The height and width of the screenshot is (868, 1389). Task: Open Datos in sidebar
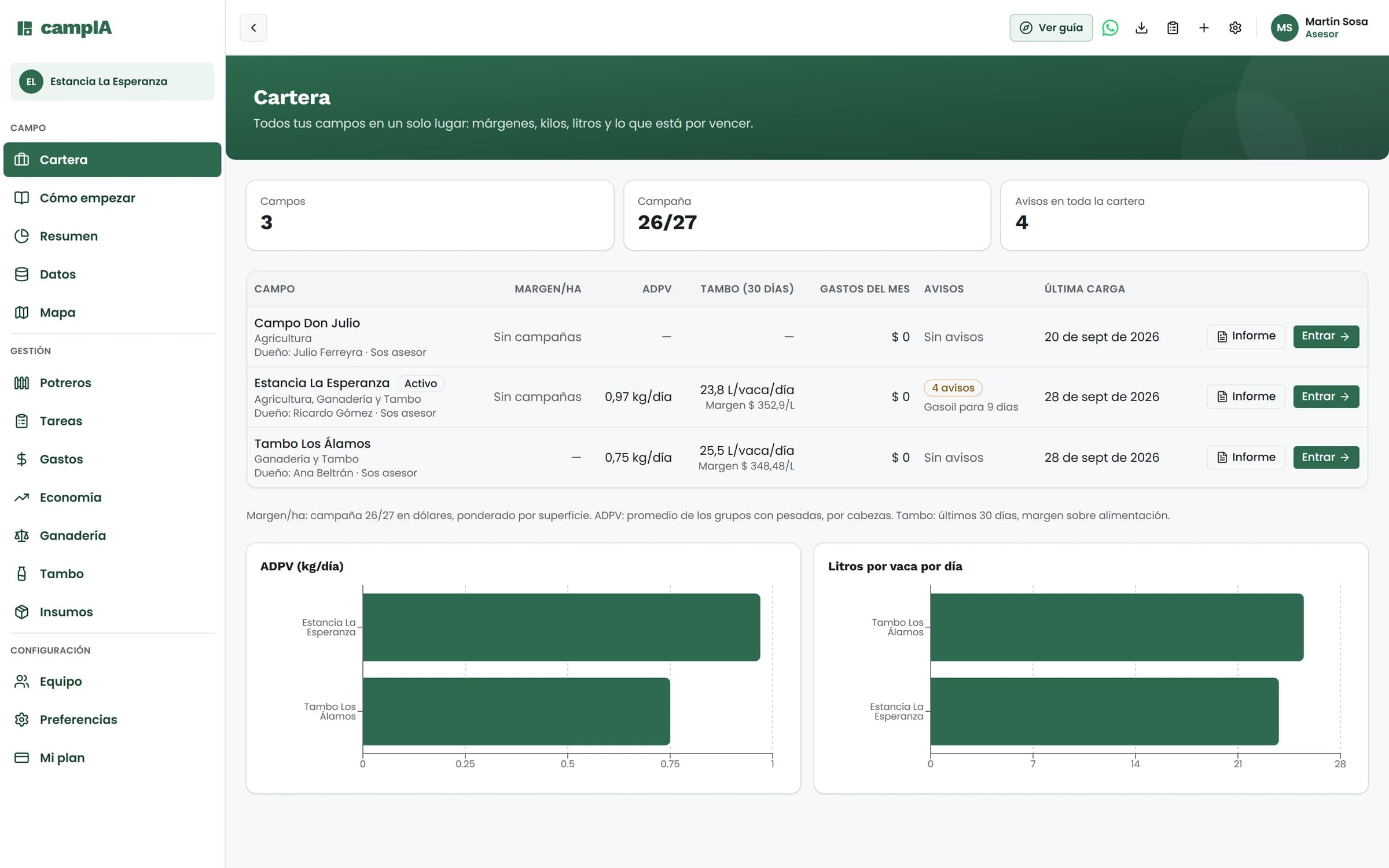point(112,274)
